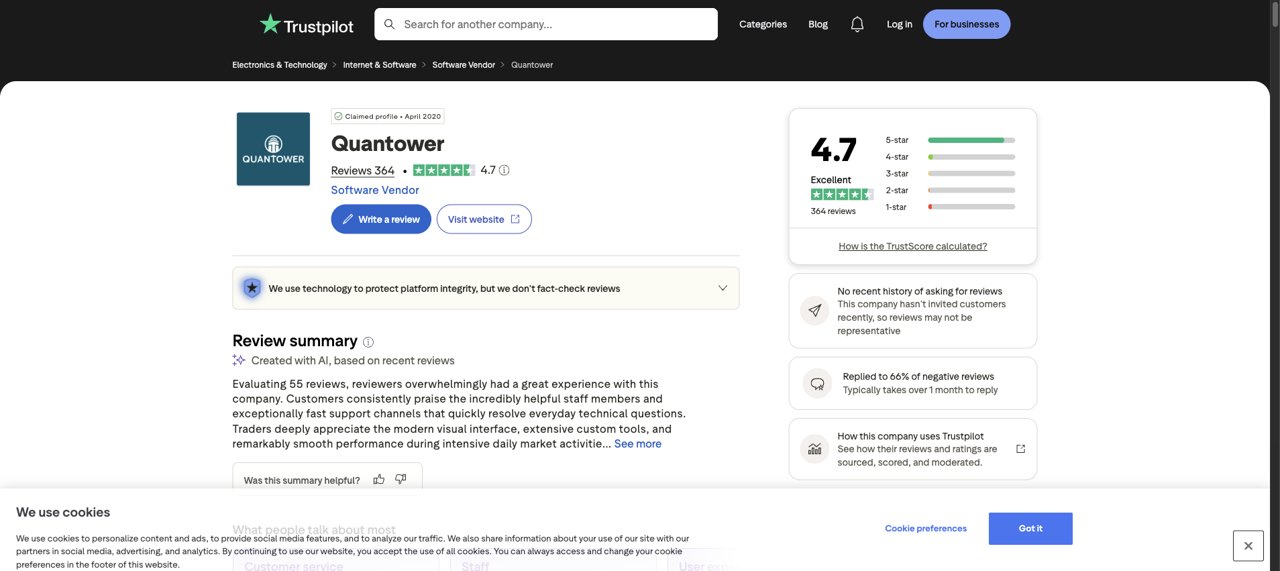
Task: Open external link icon for Trustpilot usage
Action: pos(1020,449)
